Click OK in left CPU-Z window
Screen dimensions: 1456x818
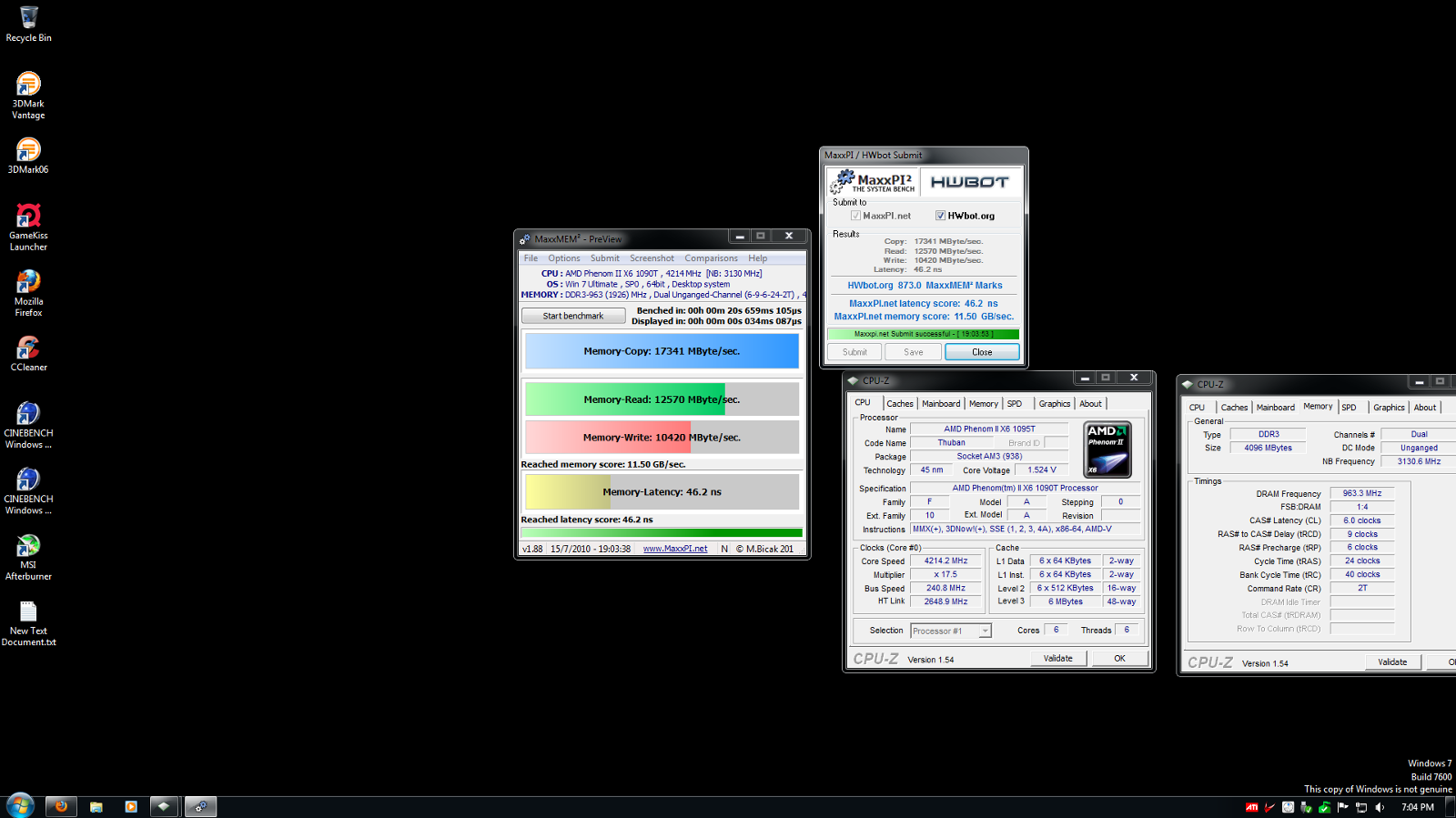1119,658
